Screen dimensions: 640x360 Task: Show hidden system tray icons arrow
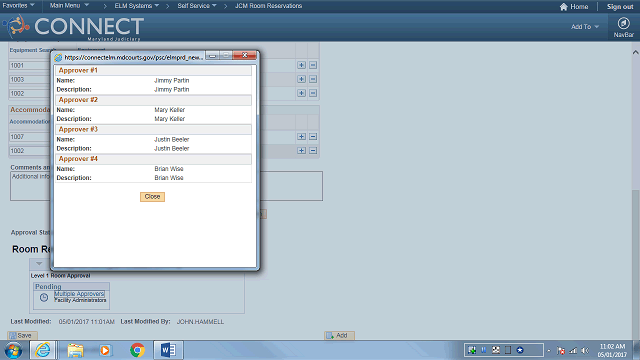pos(549,351)
